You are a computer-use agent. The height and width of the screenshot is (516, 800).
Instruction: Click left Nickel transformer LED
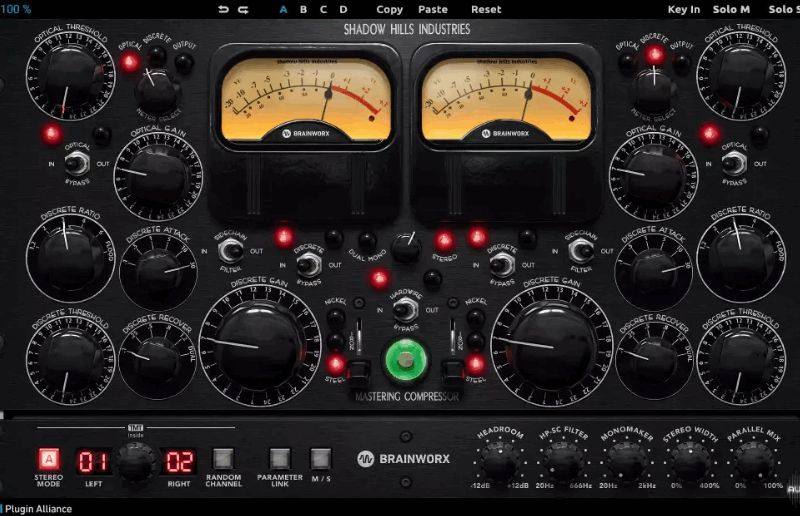(x=336, y=318)
